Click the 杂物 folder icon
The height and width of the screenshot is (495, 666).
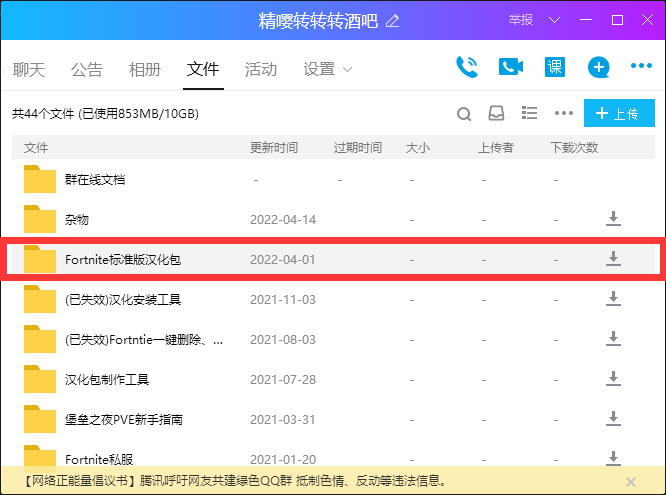tap(40, 219)
